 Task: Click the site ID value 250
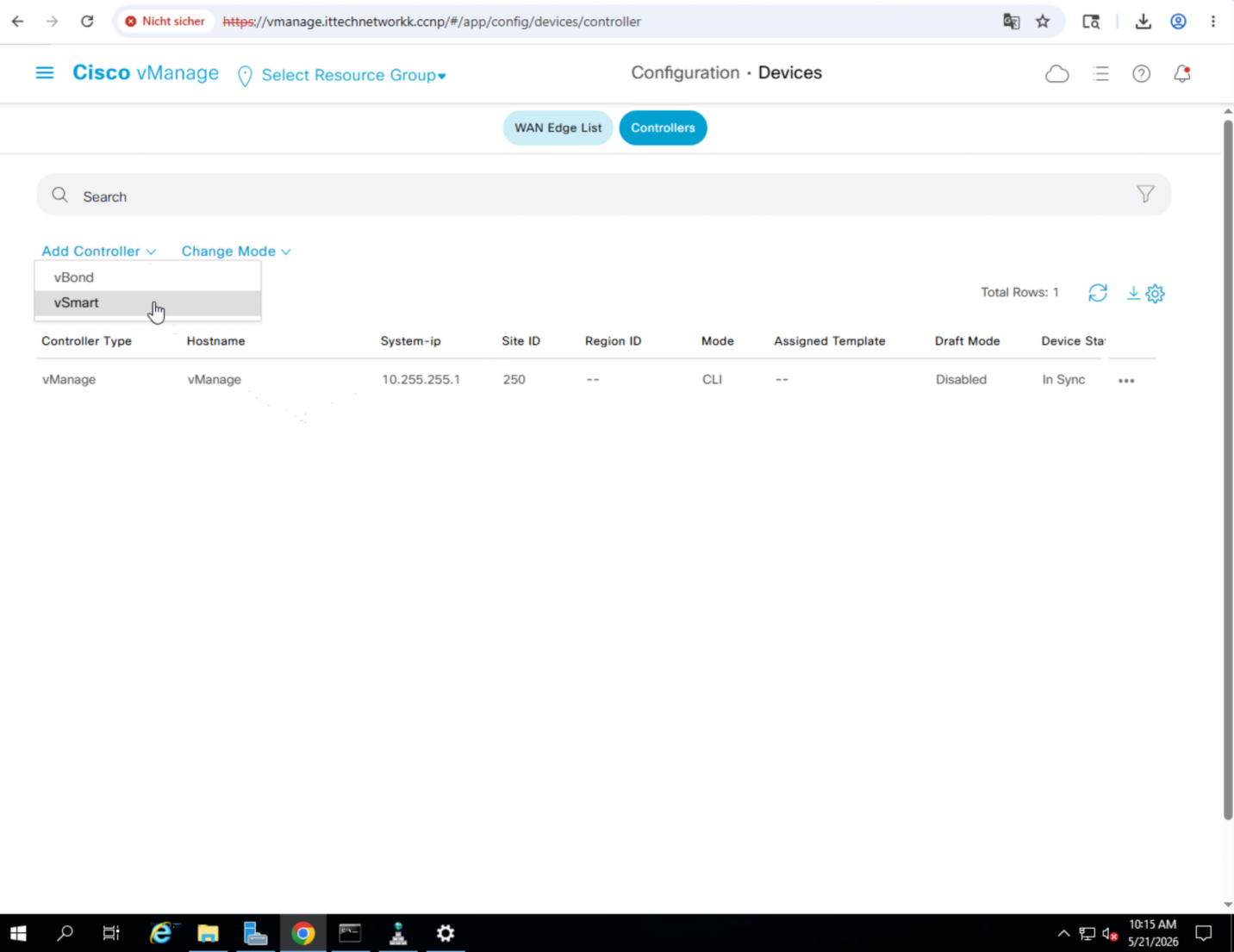pyautogui.click(x=514, y=380)
